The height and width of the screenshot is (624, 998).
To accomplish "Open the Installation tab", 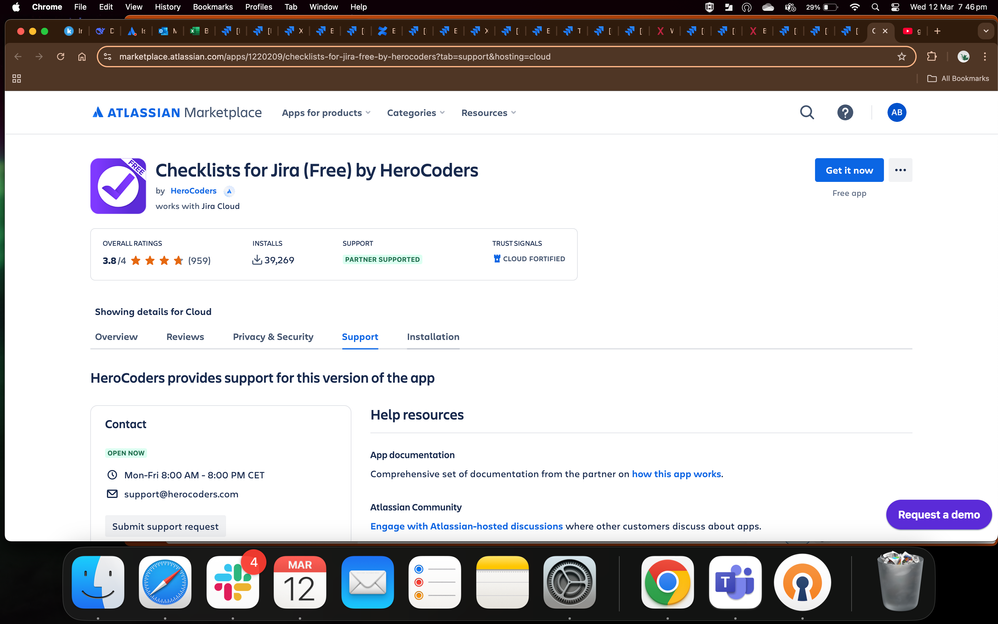I will (433, 337).
